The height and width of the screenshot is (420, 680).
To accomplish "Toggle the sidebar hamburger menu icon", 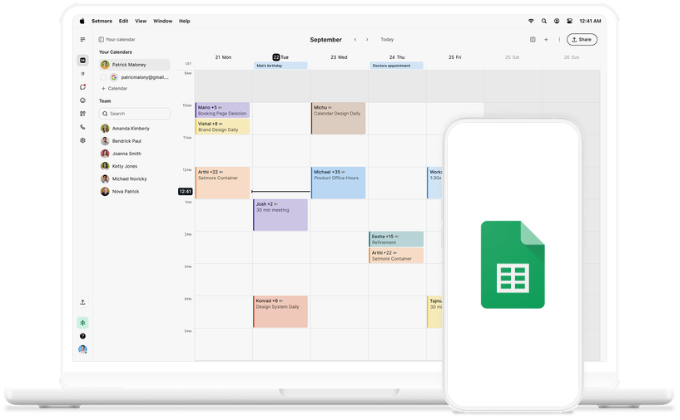I will [83, 39].
